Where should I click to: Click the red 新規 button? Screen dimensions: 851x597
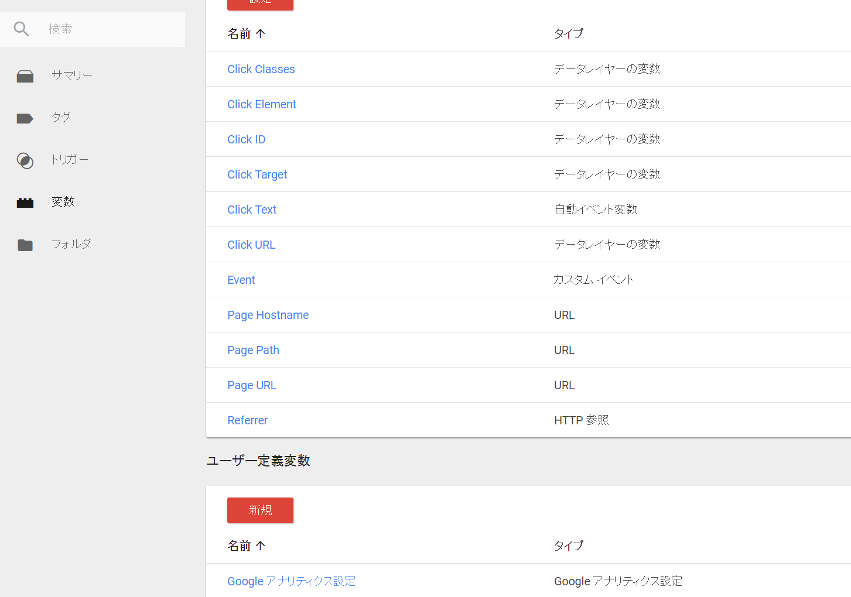click(261, 510)
